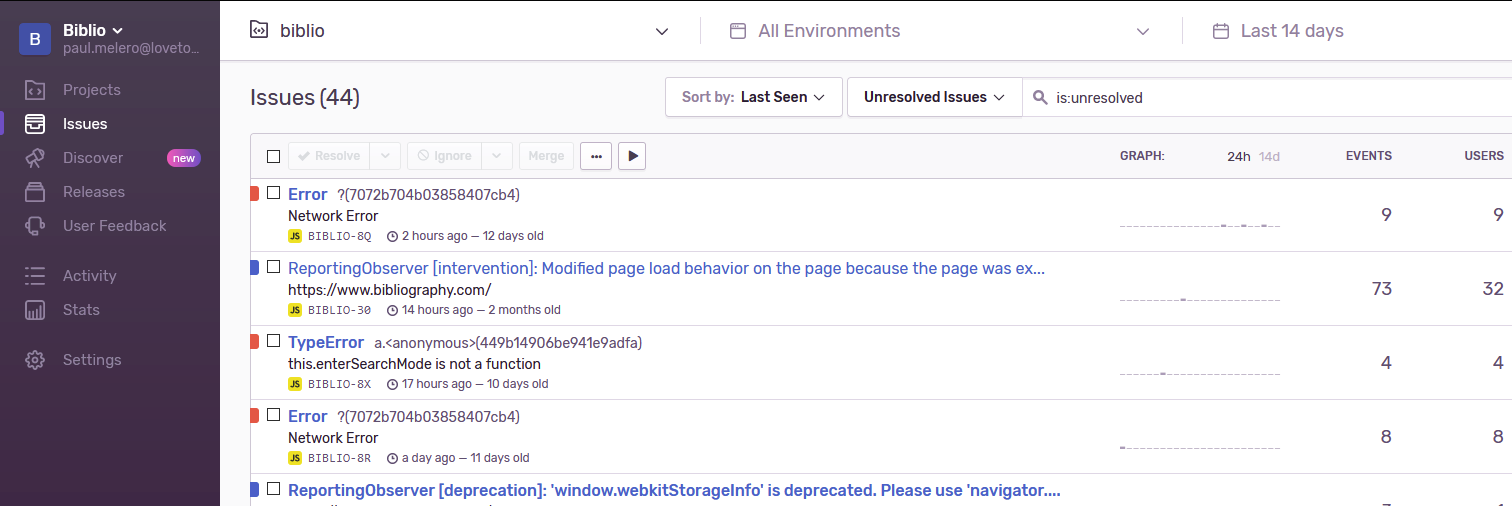Screen dimensions: 1512x506
Task: Open the All Environments selector
Action: [940, 31]
